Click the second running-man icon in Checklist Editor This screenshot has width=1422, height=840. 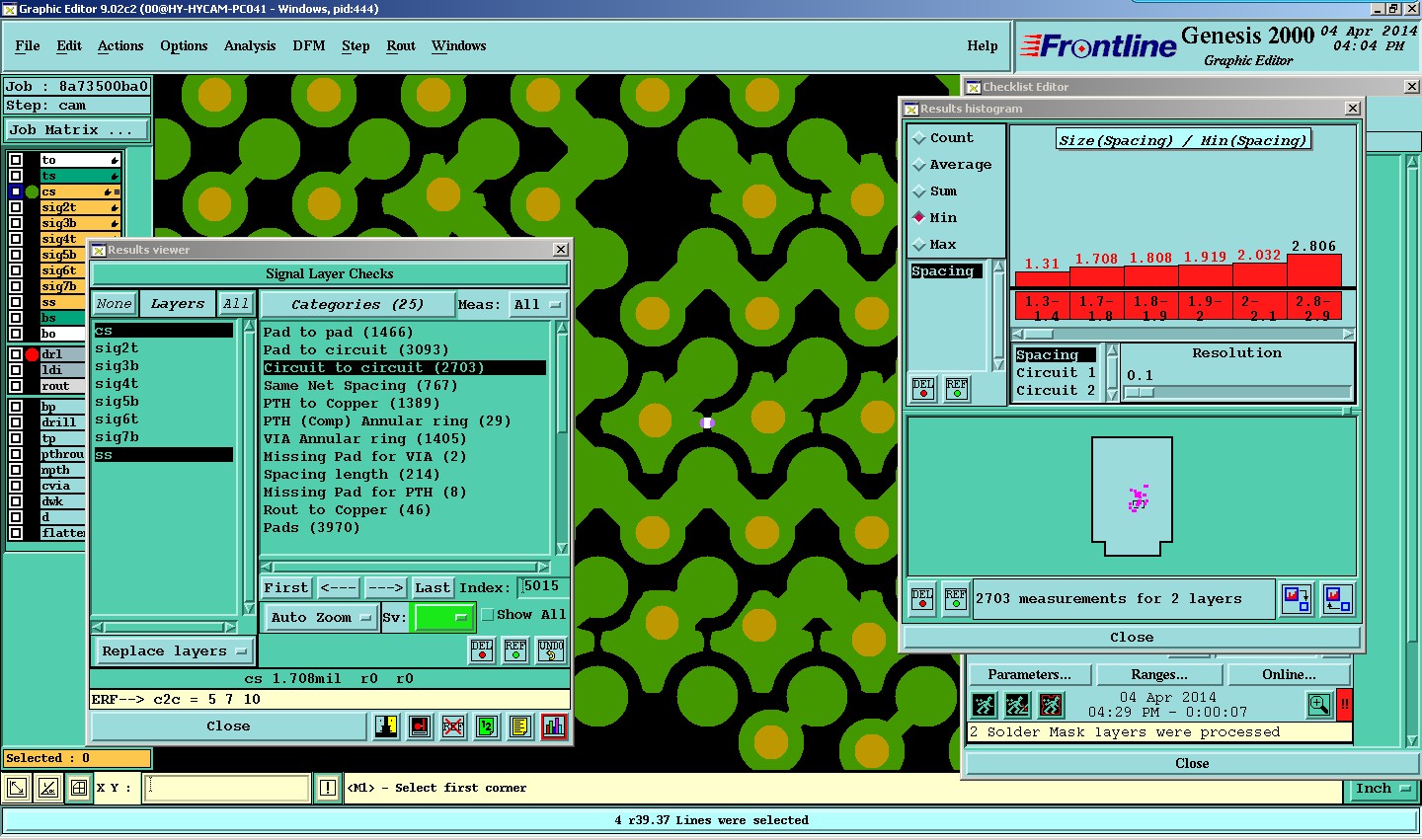[1017, 705]
